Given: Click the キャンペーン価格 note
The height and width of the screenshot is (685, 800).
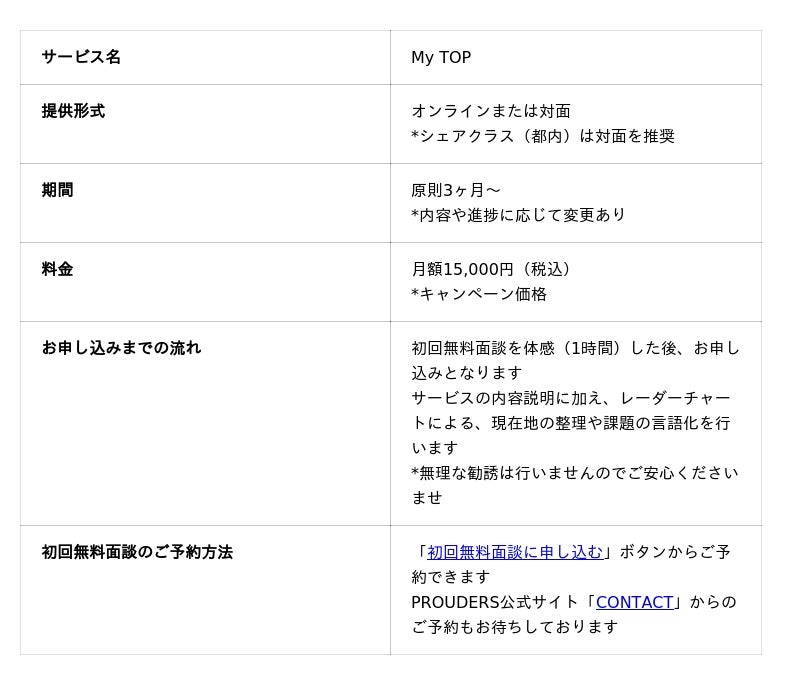Looking at the screenshot, I should click(480, 294).
